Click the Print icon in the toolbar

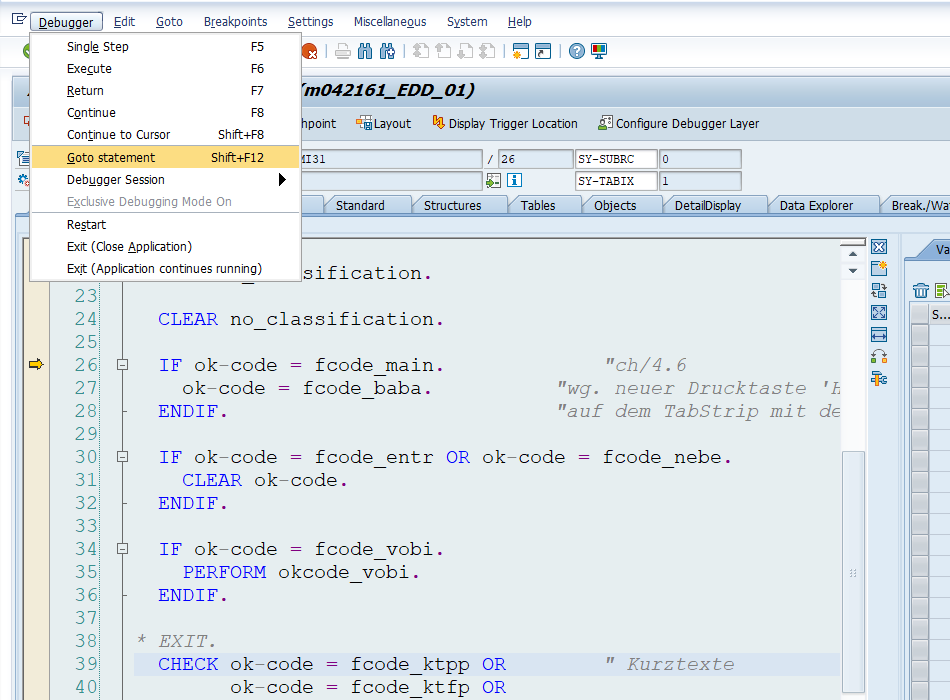click(x=341, y=53)
